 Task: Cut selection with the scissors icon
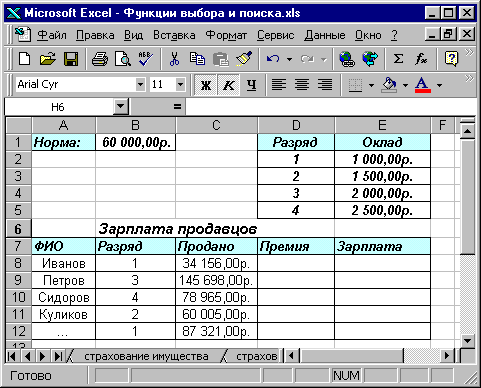tap(174, 59)
